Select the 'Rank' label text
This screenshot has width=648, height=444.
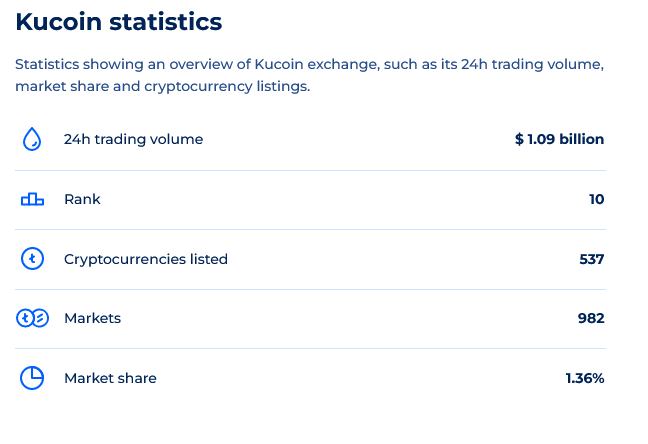tap(82, 199)
